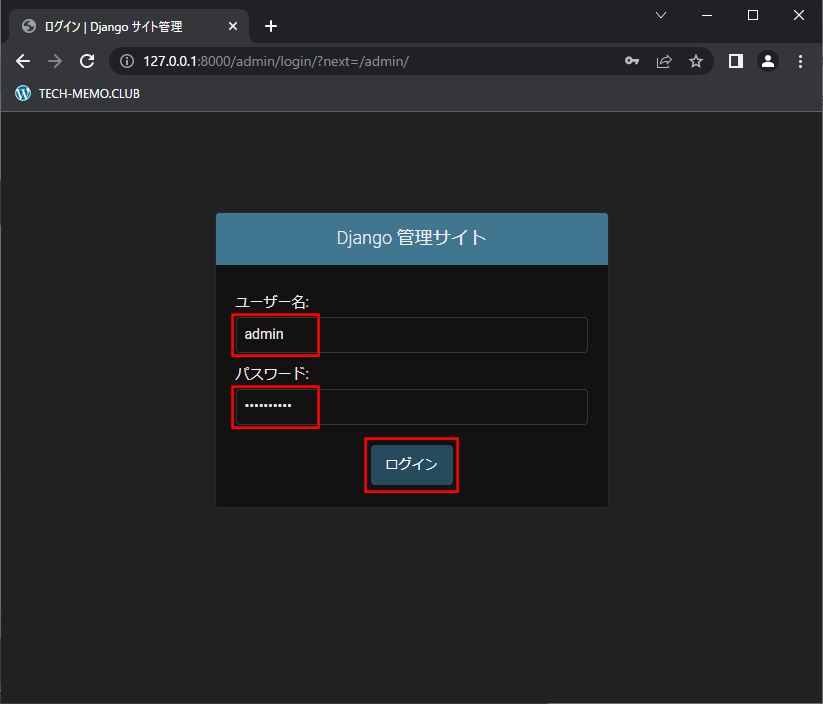Open new tab with plus button
This screenshot has width=823, height=704.
point(271,26)
